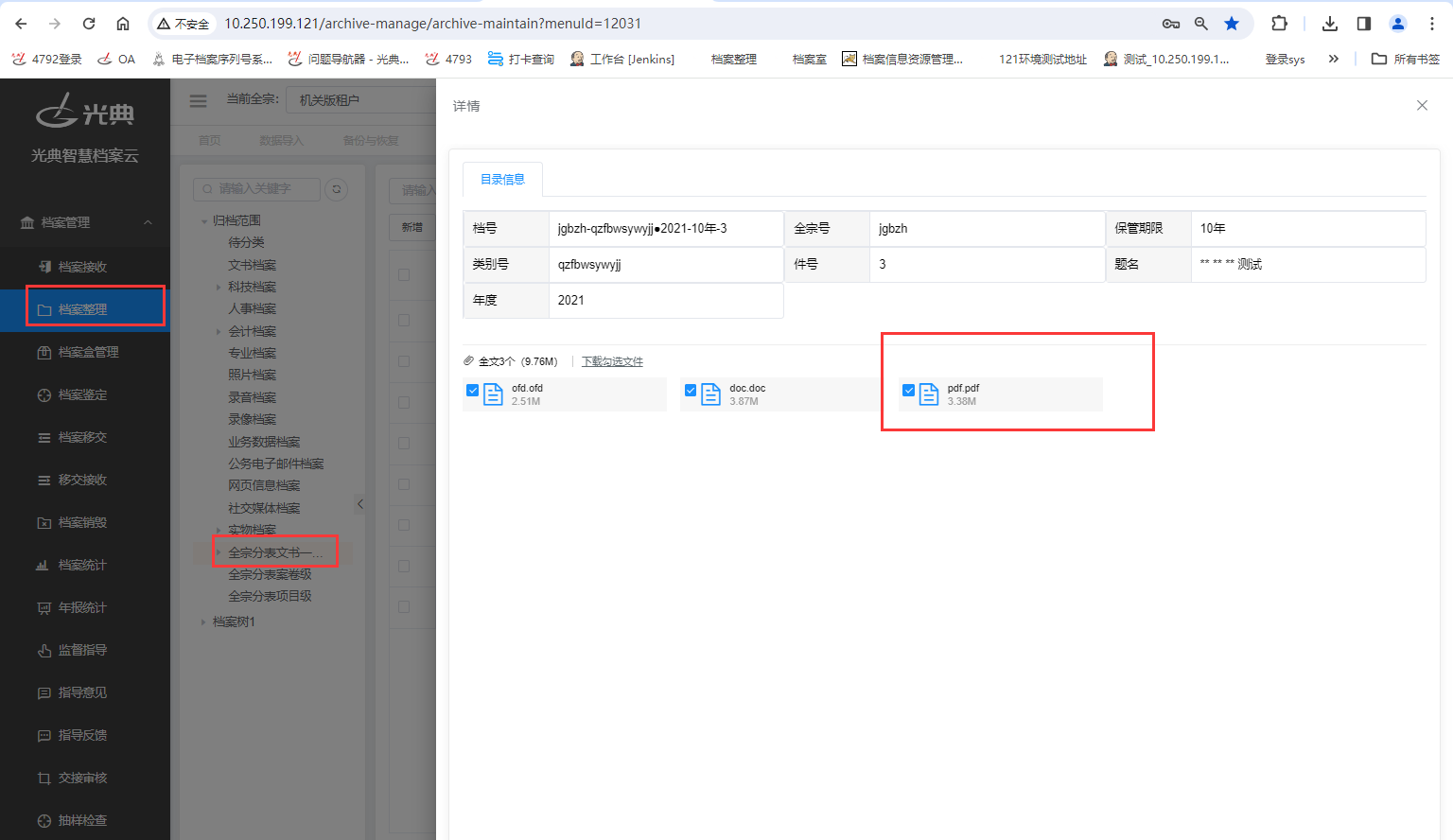Switch to the 数据导入 tab
This screenshot has height=840, width=1453.
point(281,140)
